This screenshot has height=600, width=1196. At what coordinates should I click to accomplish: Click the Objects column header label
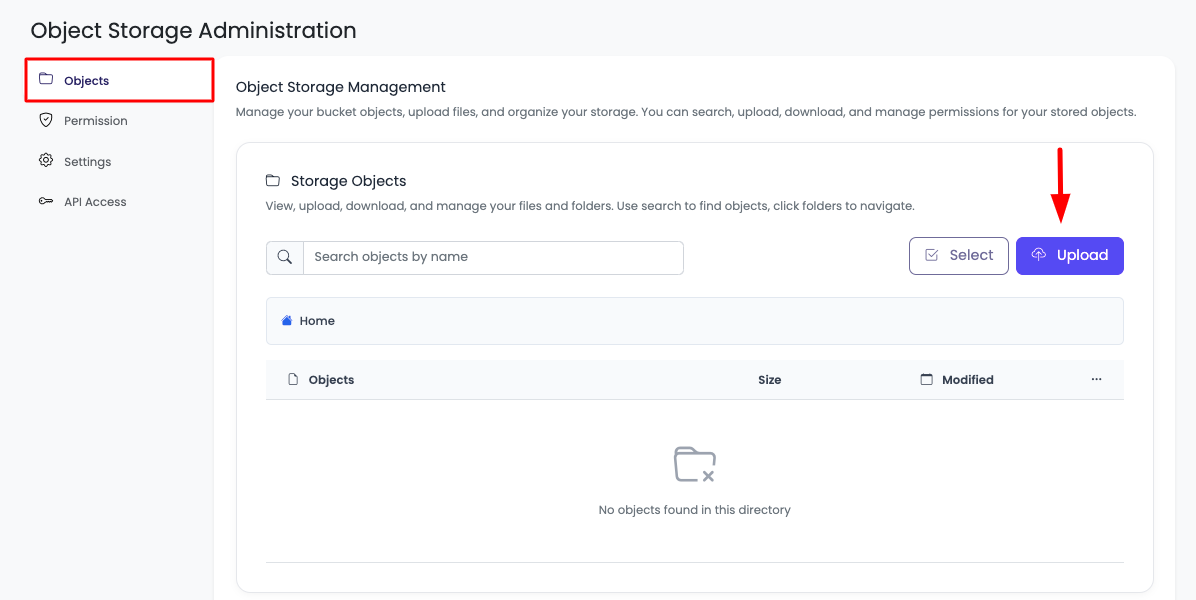331,380
